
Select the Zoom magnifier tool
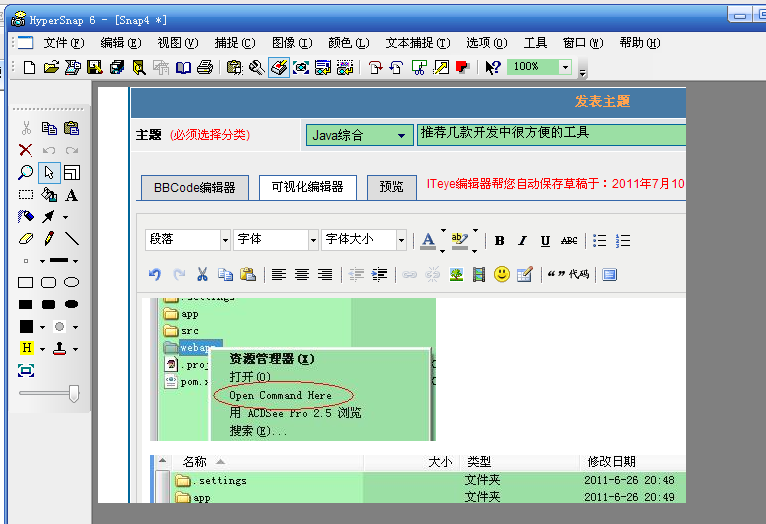25,172
